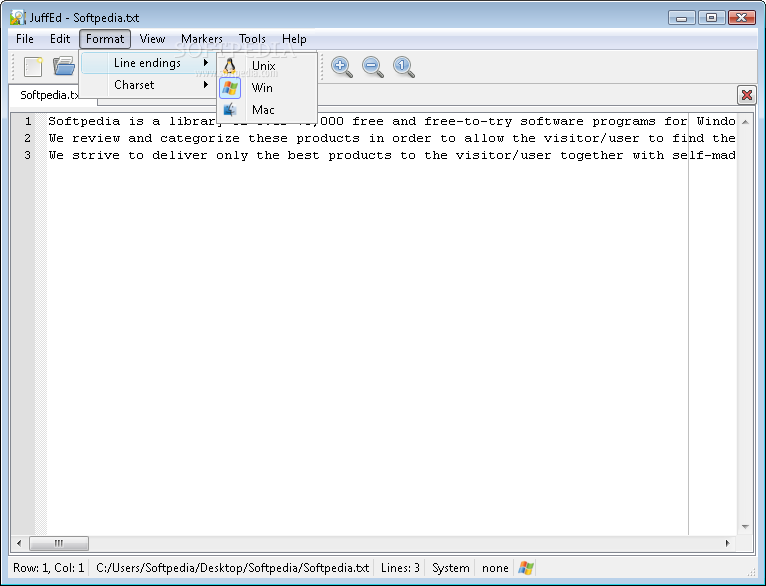Click line number 2 in the margin
This screenshot has width=766, height=586.
tap(28, 138)
